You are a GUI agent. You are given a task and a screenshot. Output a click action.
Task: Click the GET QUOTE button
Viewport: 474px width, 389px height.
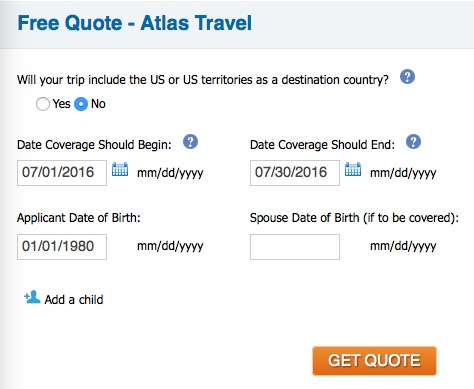click(x=374, y=361)
